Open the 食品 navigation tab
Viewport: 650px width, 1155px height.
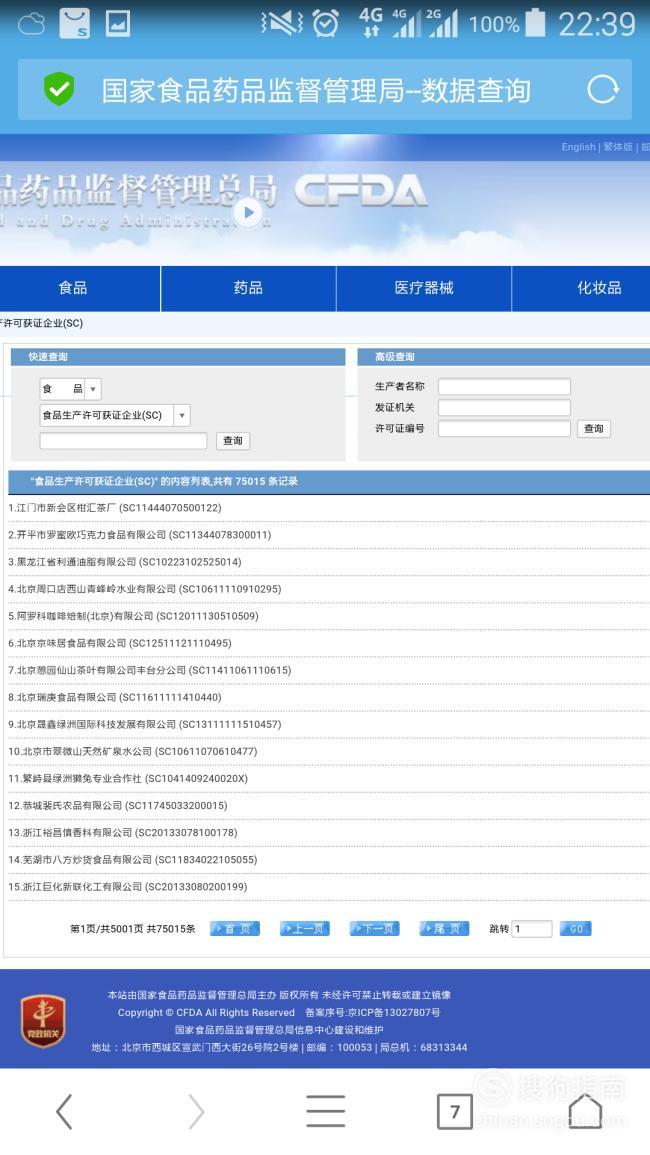pos(73,288)
